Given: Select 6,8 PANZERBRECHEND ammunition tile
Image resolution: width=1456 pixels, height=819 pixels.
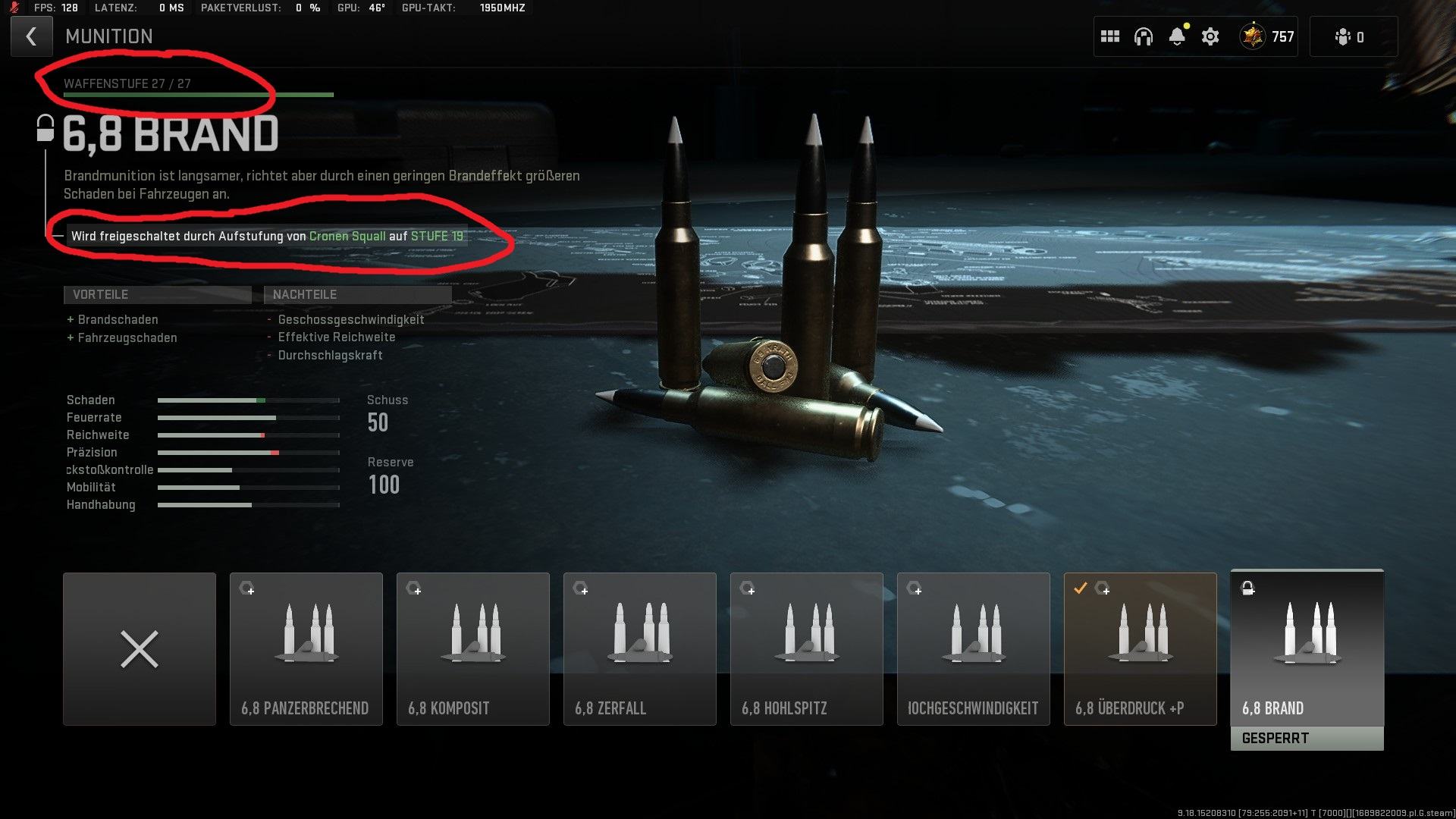Looking at the screenshot, I should pos(306,649).
